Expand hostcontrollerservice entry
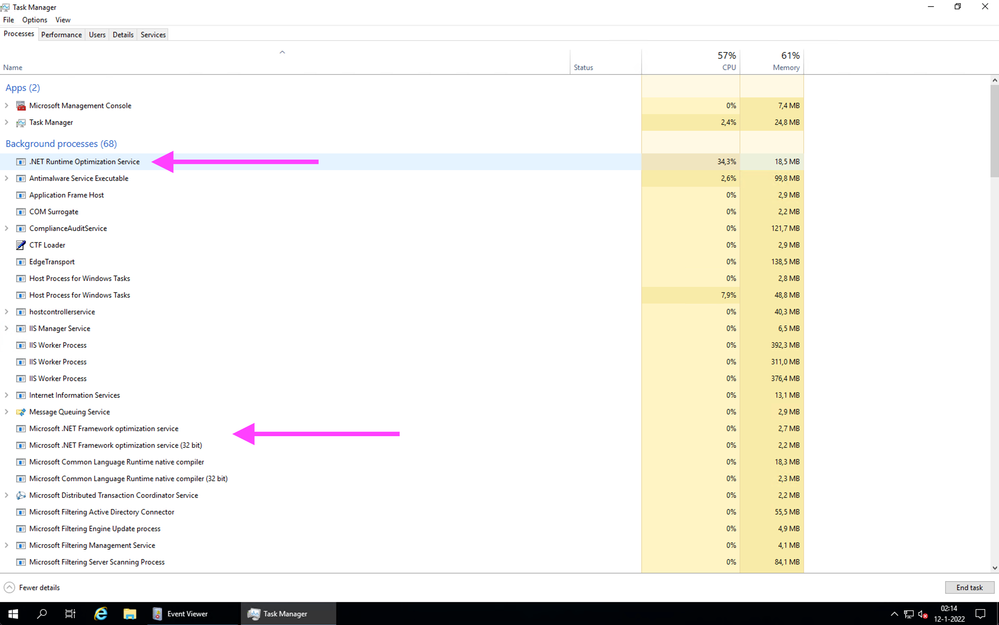Image resolution: width=999 pixels, height=625 pixels. 6,312
